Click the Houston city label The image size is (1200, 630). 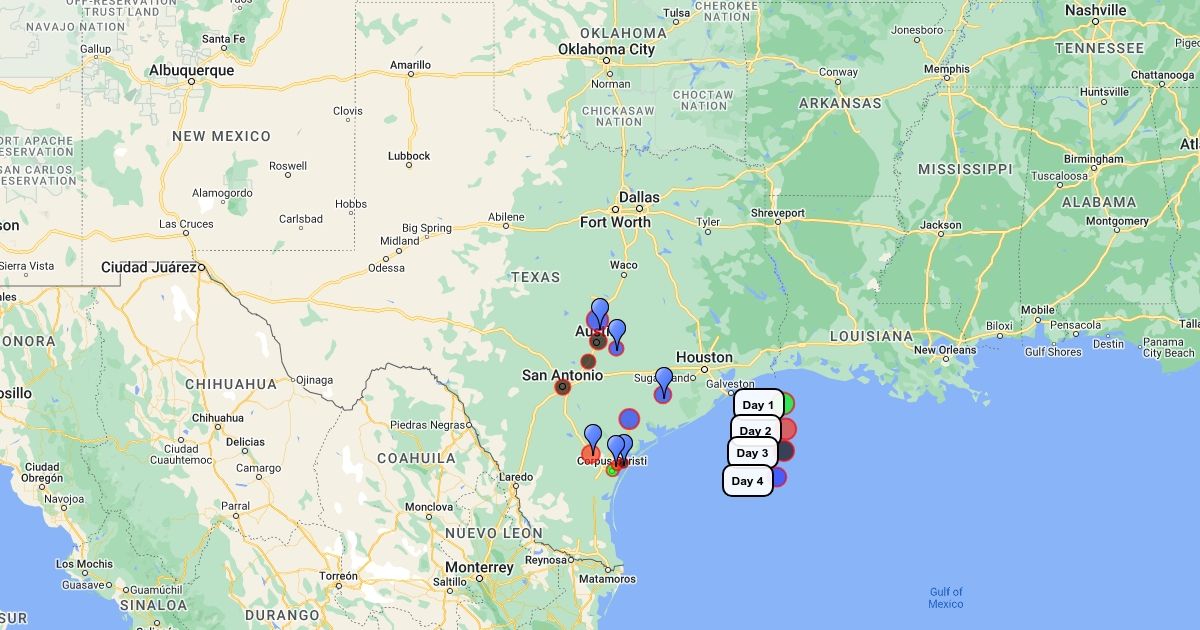click(704, 357)
